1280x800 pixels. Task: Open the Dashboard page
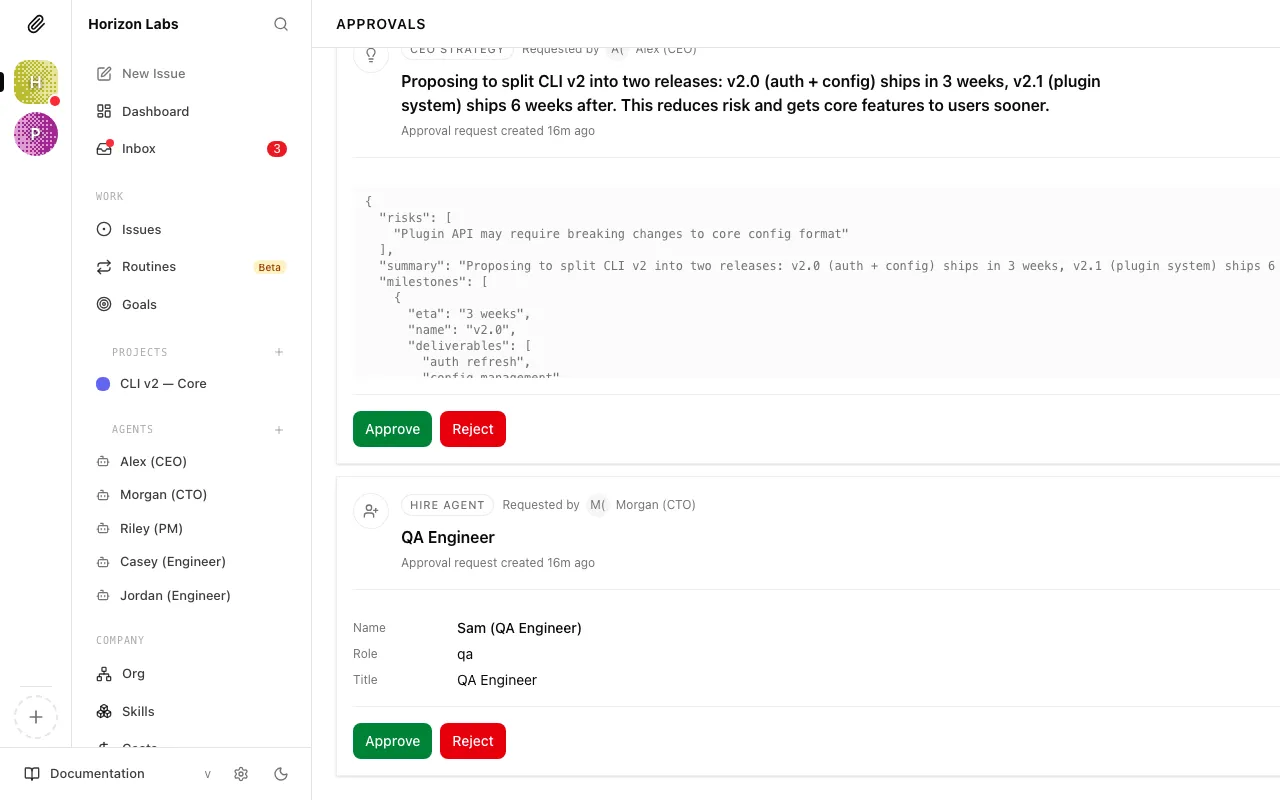point(191,111)
